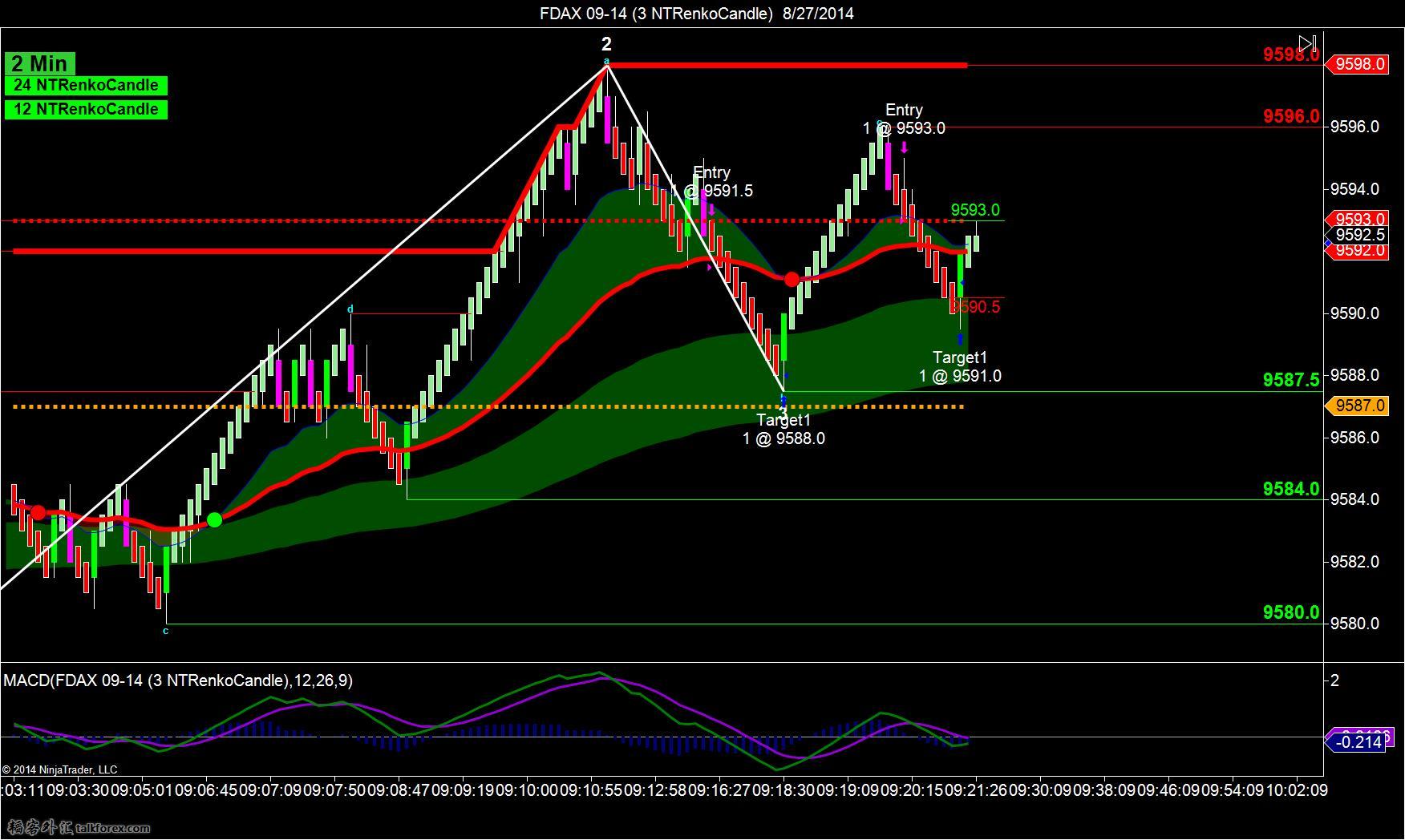Viewport: 1405px width, 840px height.
Task: Click the blue up arrow above Target1 9591.0
Action: [x=960, y=339]
